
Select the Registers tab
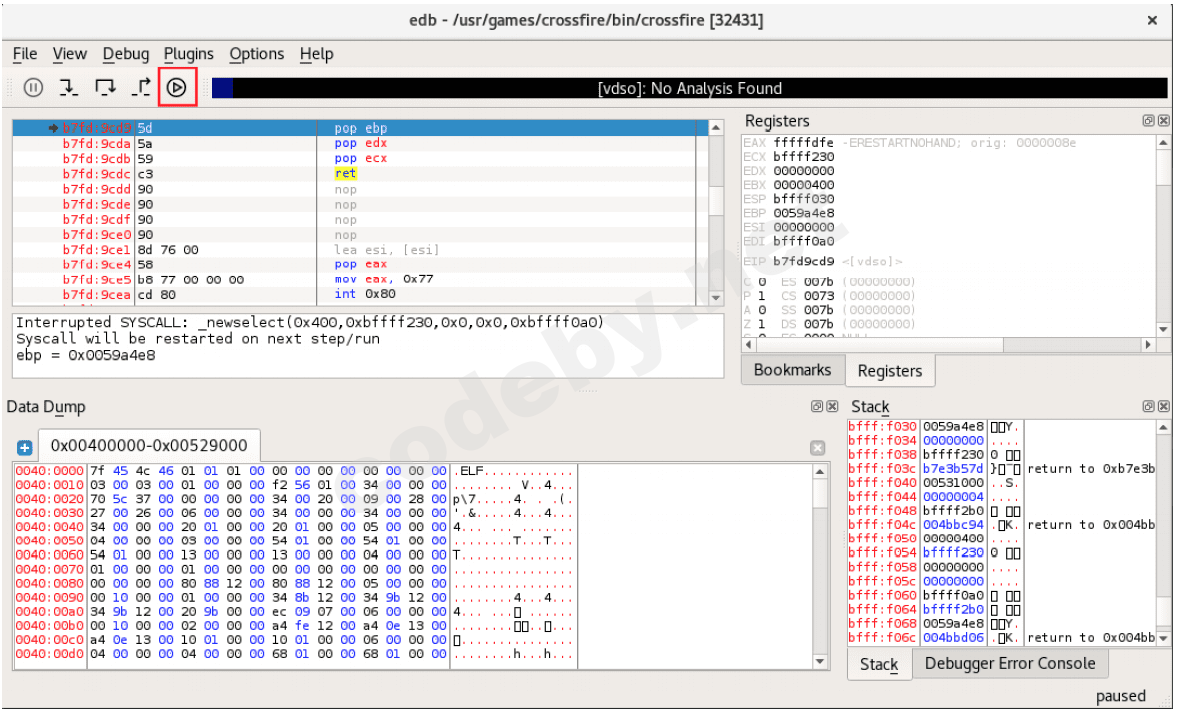click(x=890, y=371)
